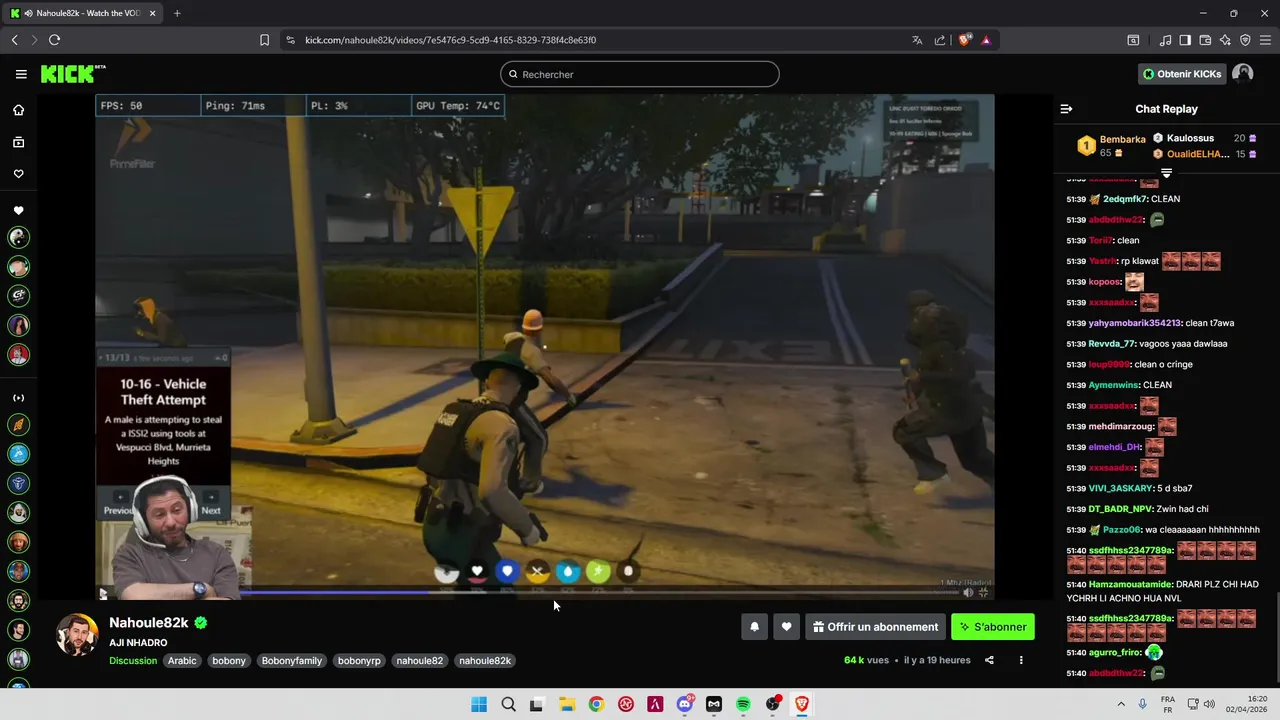Open the user profile avatar menu

1243,74
